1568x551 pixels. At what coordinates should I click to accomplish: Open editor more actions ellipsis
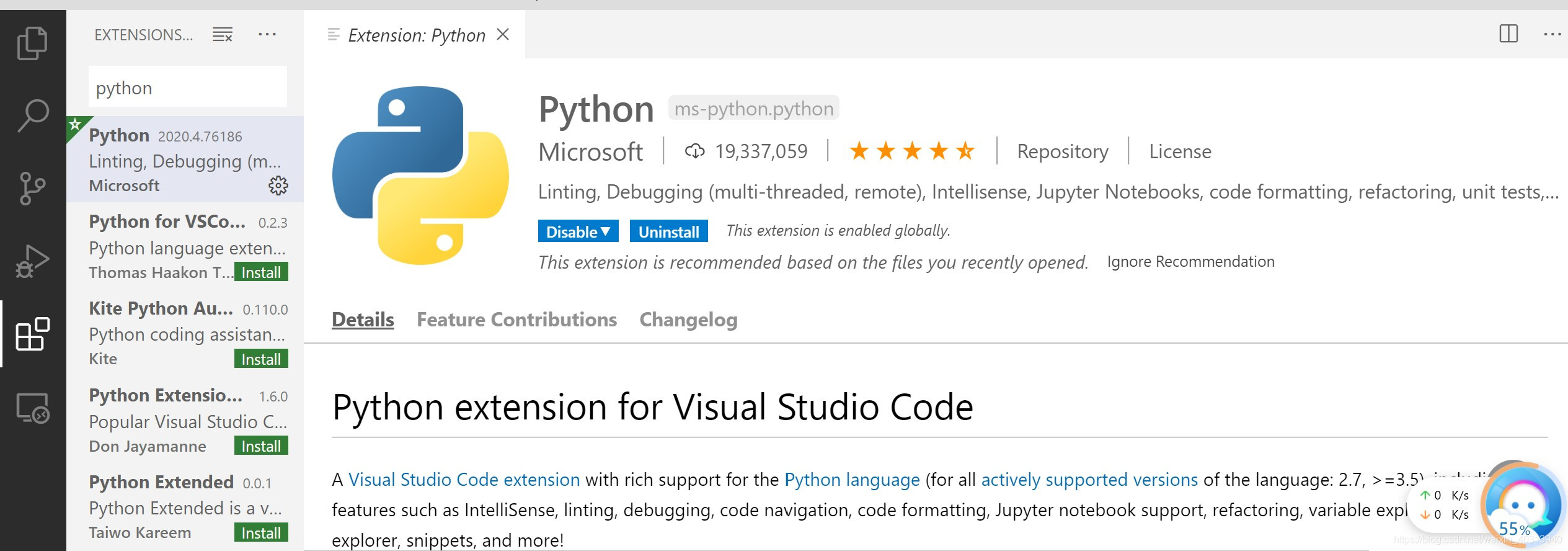pos(1552,34)
